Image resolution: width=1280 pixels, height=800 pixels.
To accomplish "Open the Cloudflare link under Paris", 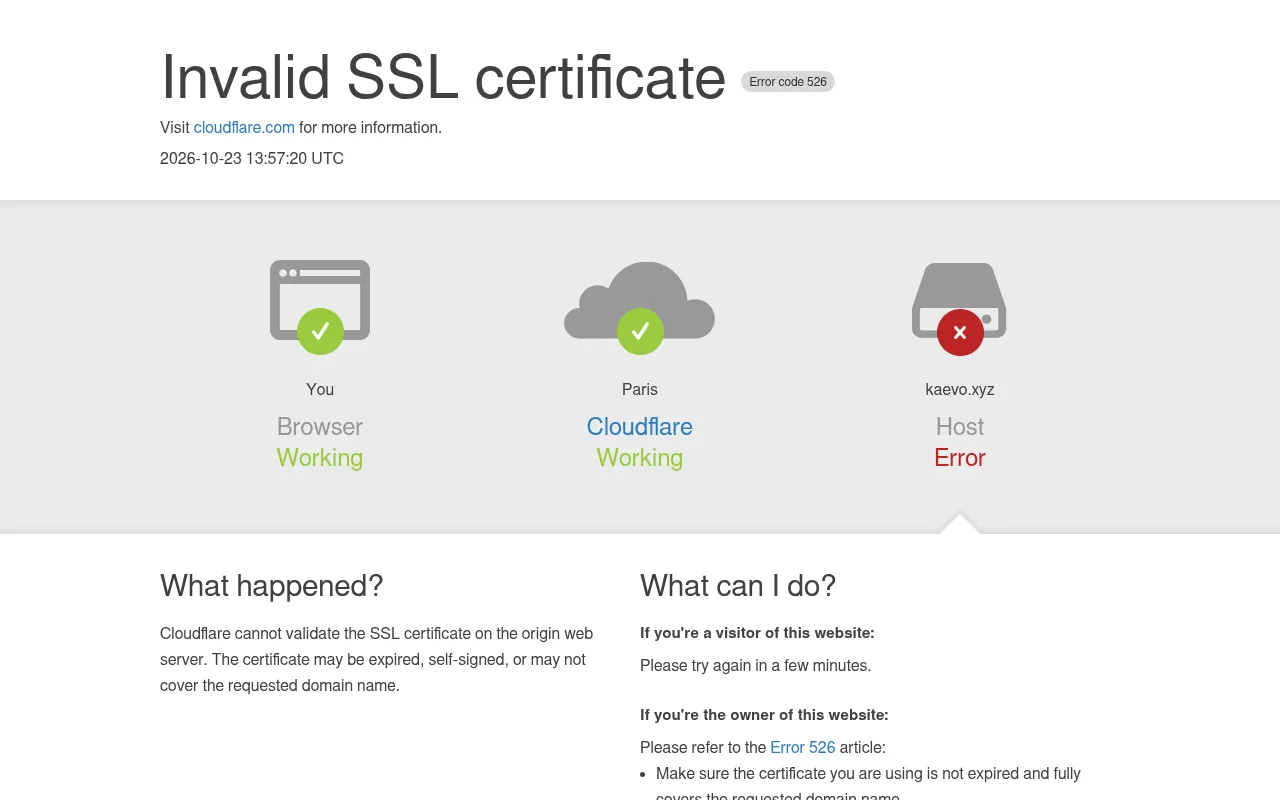I will pyautogui.click(x=640, y=427).
